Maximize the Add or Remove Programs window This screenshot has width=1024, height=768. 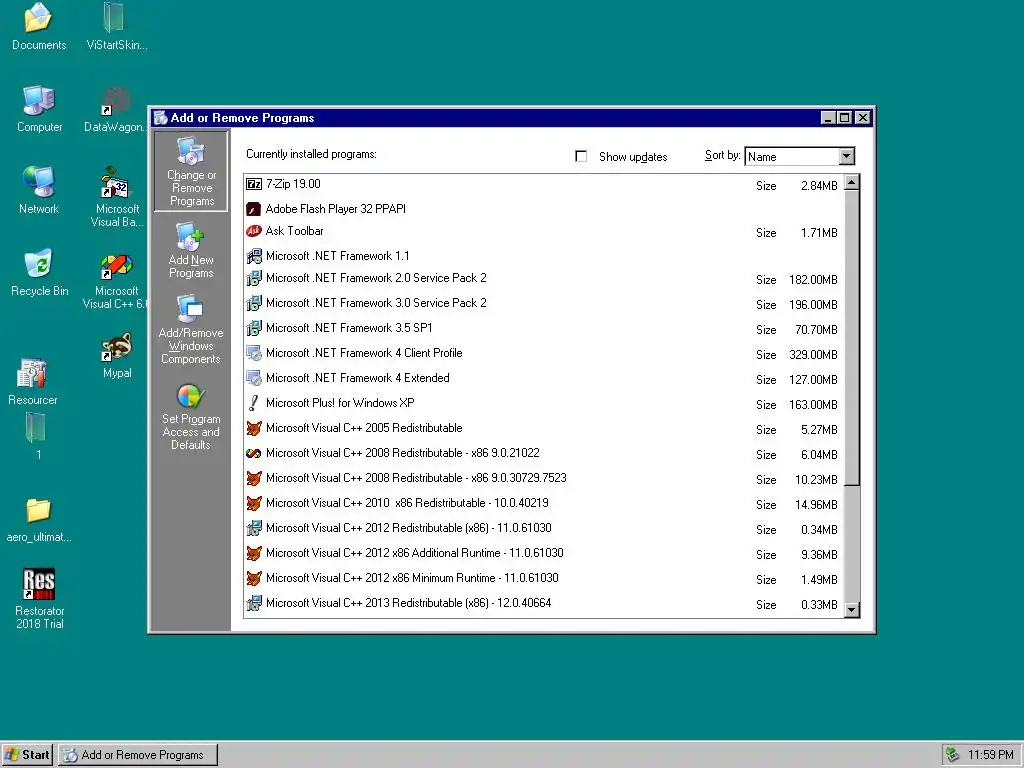(844, 118)
